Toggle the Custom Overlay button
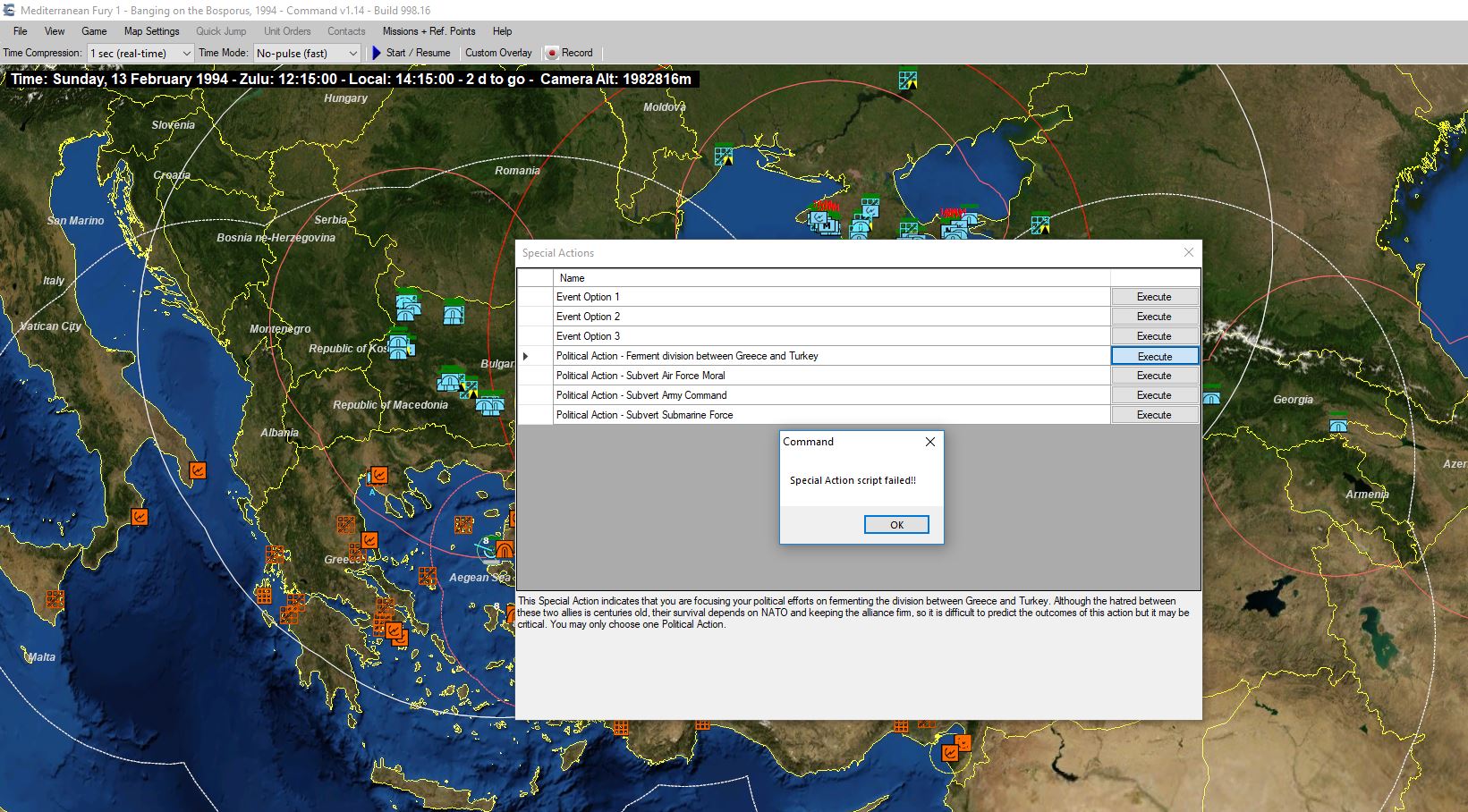This screenshot has height=812, width=1468. tap(498, 54)
